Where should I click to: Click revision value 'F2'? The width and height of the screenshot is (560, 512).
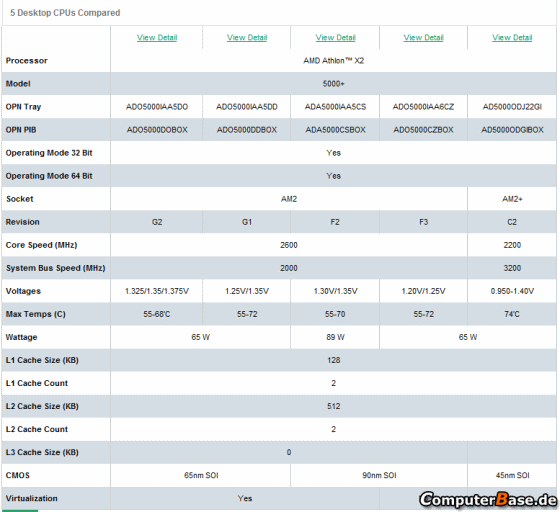point(335,222)
